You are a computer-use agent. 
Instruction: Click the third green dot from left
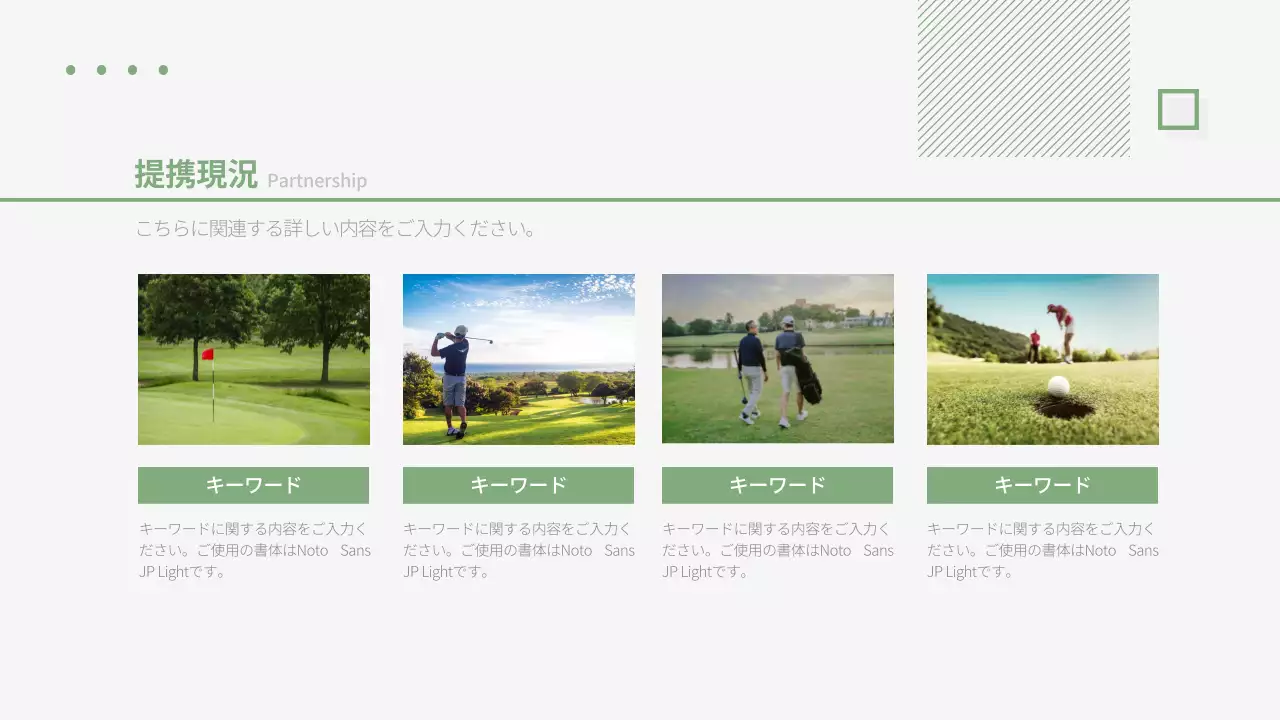[x=132, y=70]
